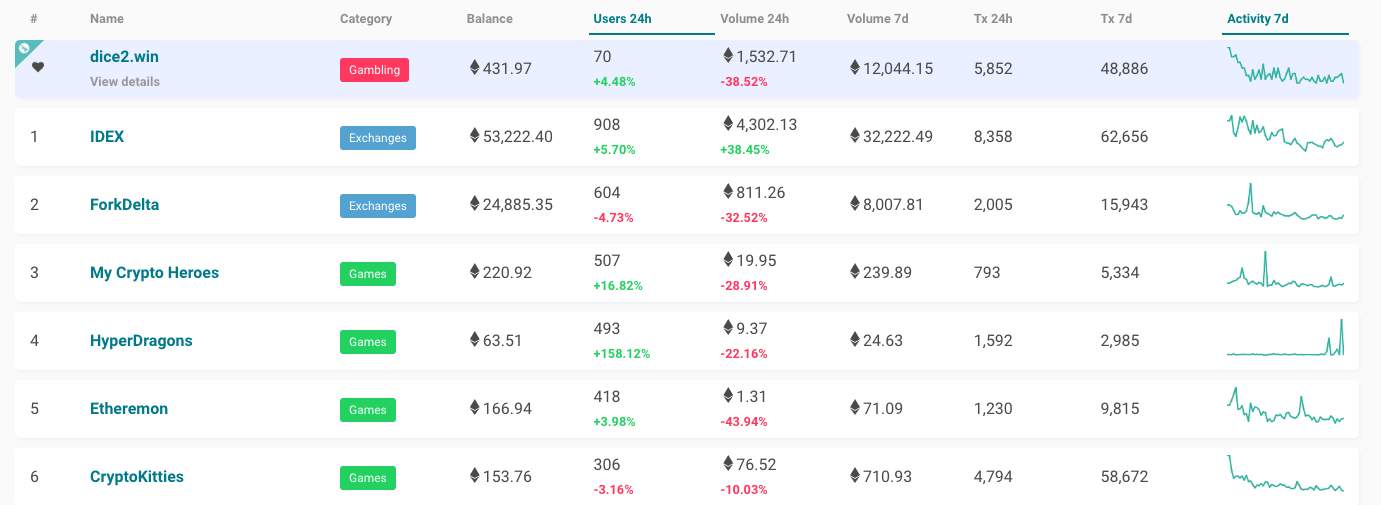Open the IDEX dapp page

pos(107,136)
